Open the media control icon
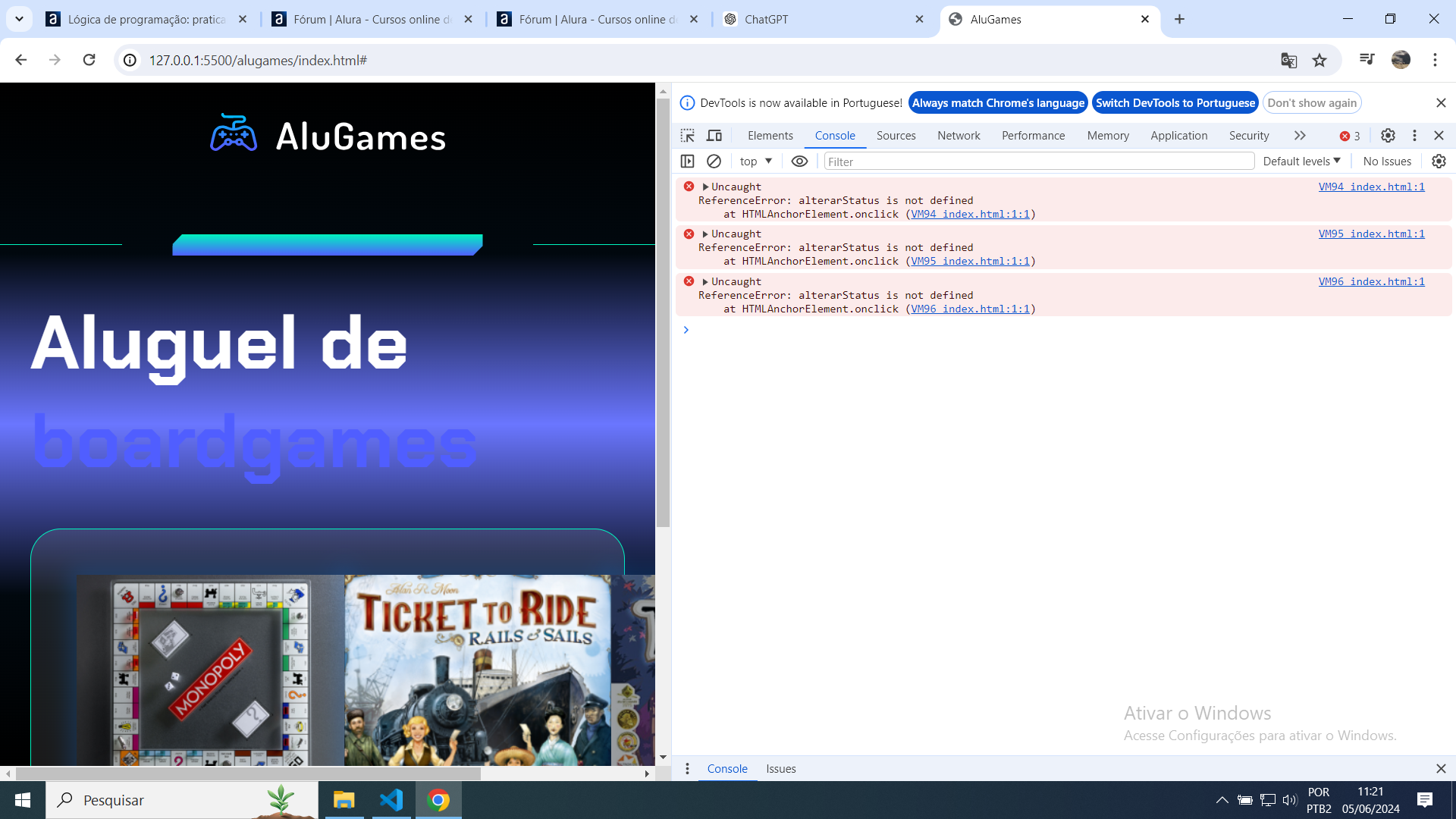This screenshot has width=1456, height=819. click(1367, 59)
